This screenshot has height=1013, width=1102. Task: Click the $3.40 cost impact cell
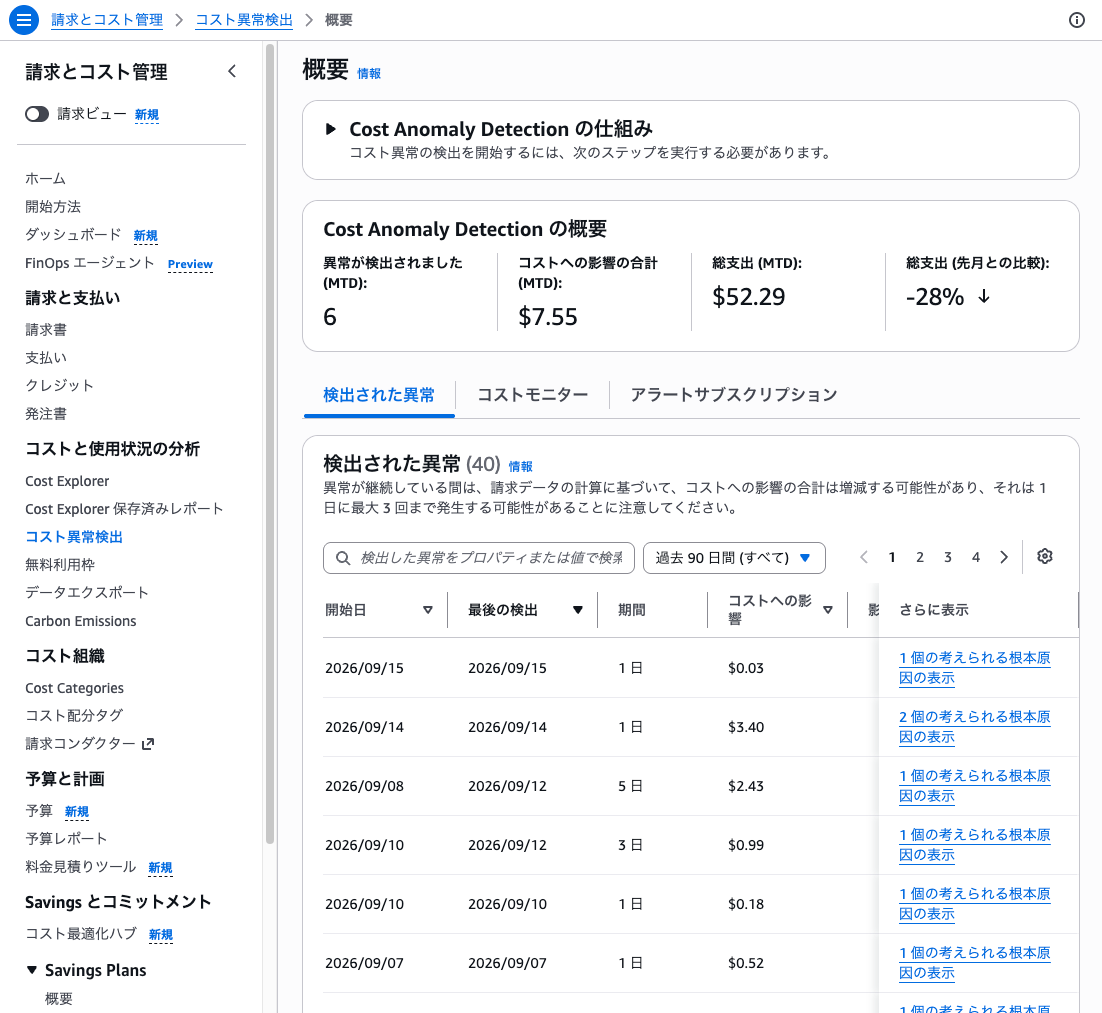(x=746, y=727)
